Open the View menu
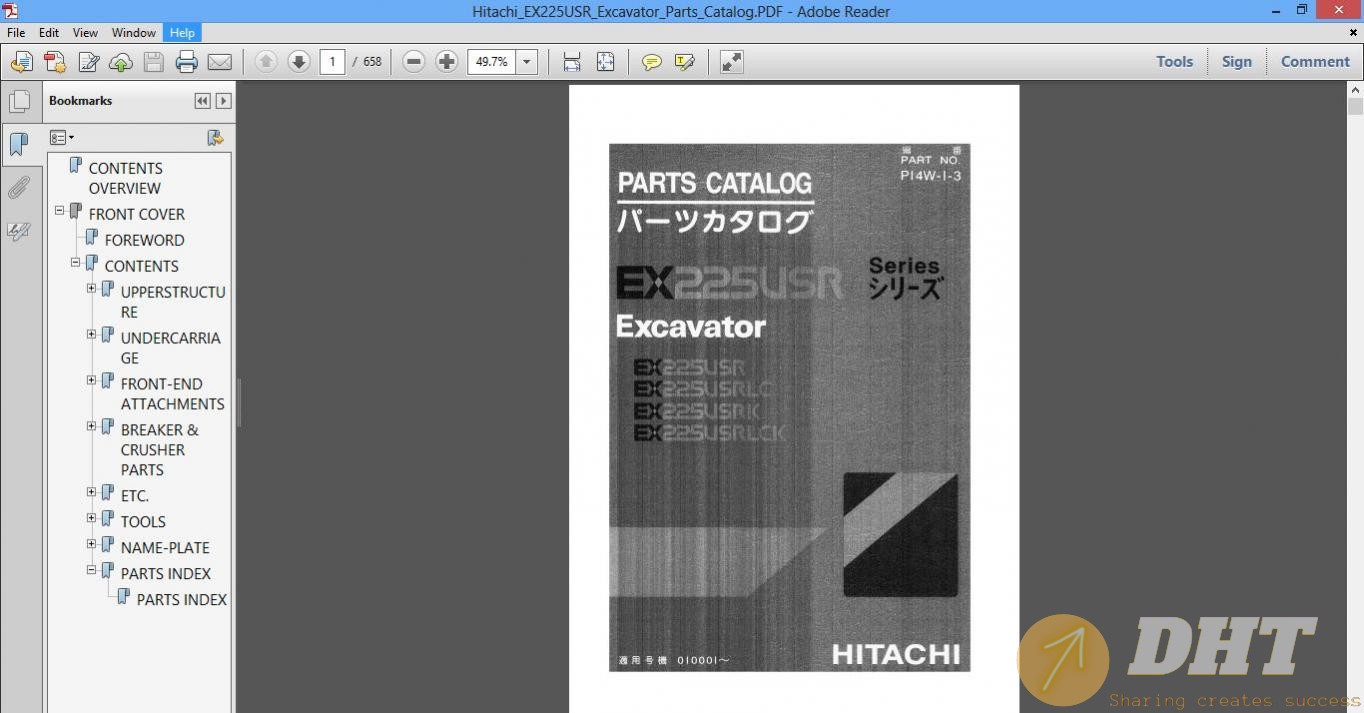 pyautogui.click(x=86, y=33)
